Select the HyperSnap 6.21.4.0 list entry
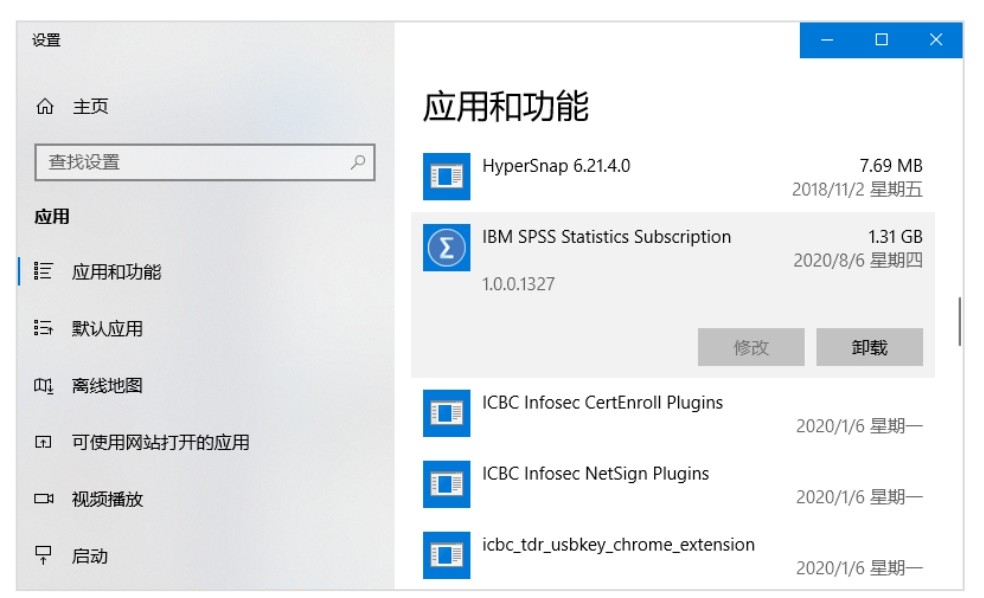984x598 pixels. coord(673,177)
